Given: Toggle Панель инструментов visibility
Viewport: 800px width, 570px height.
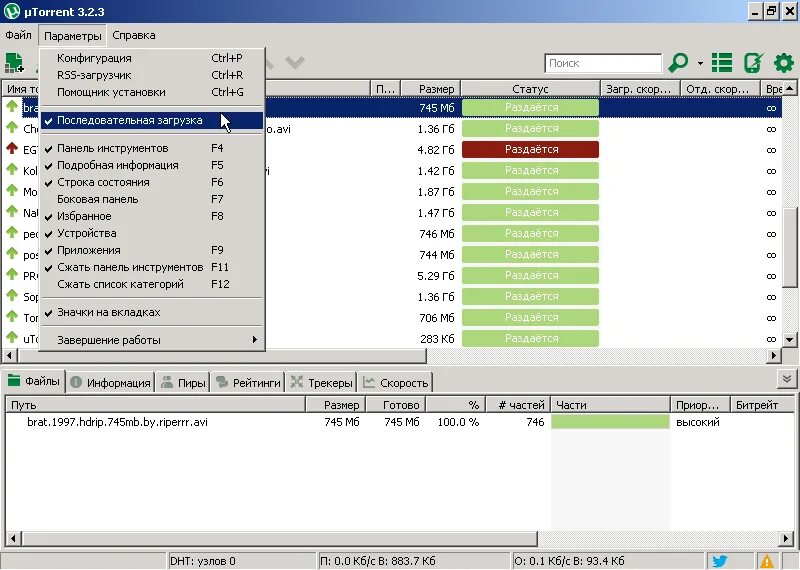Looking at the screenshot, I should coord(152,148).
